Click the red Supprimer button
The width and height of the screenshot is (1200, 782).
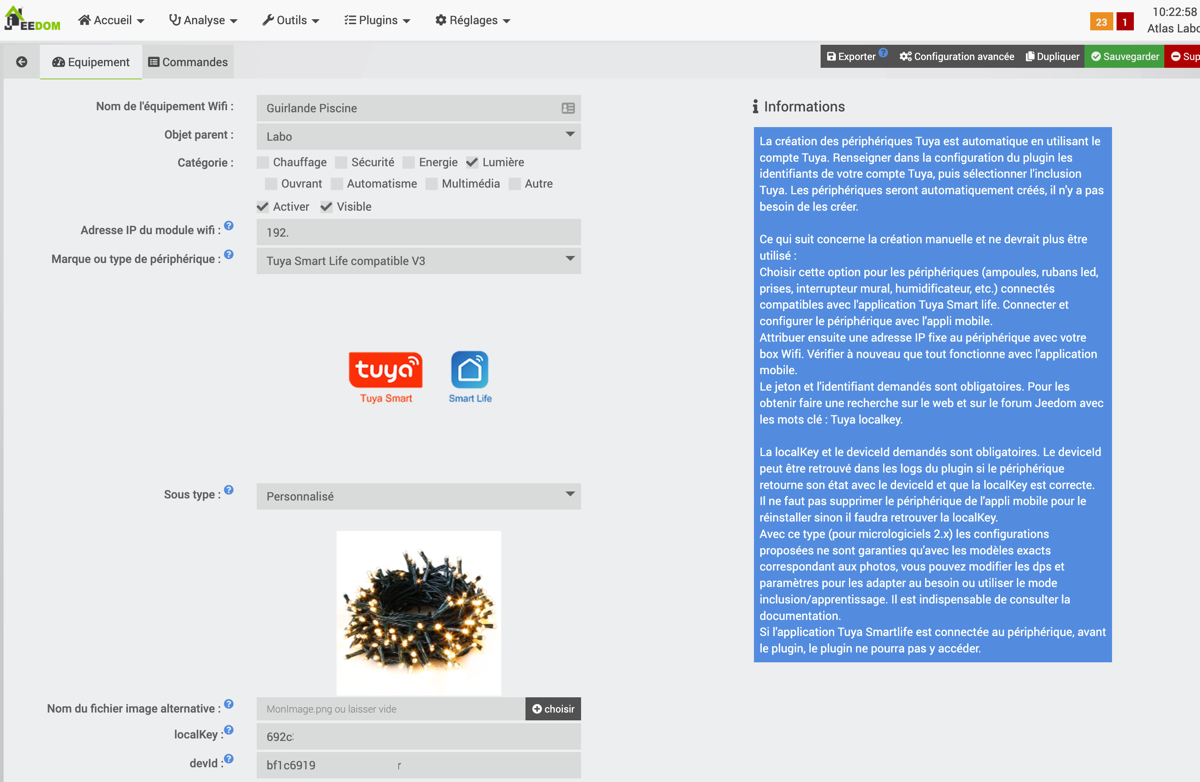click(1183, 57)
